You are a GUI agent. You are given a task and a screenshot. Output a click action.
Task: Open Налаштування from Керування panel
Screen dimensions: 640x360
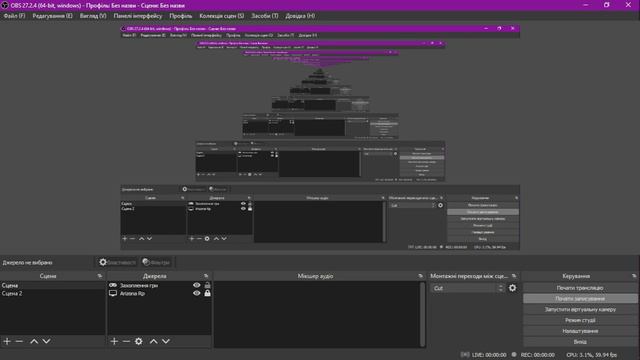(x=580, y=331)
